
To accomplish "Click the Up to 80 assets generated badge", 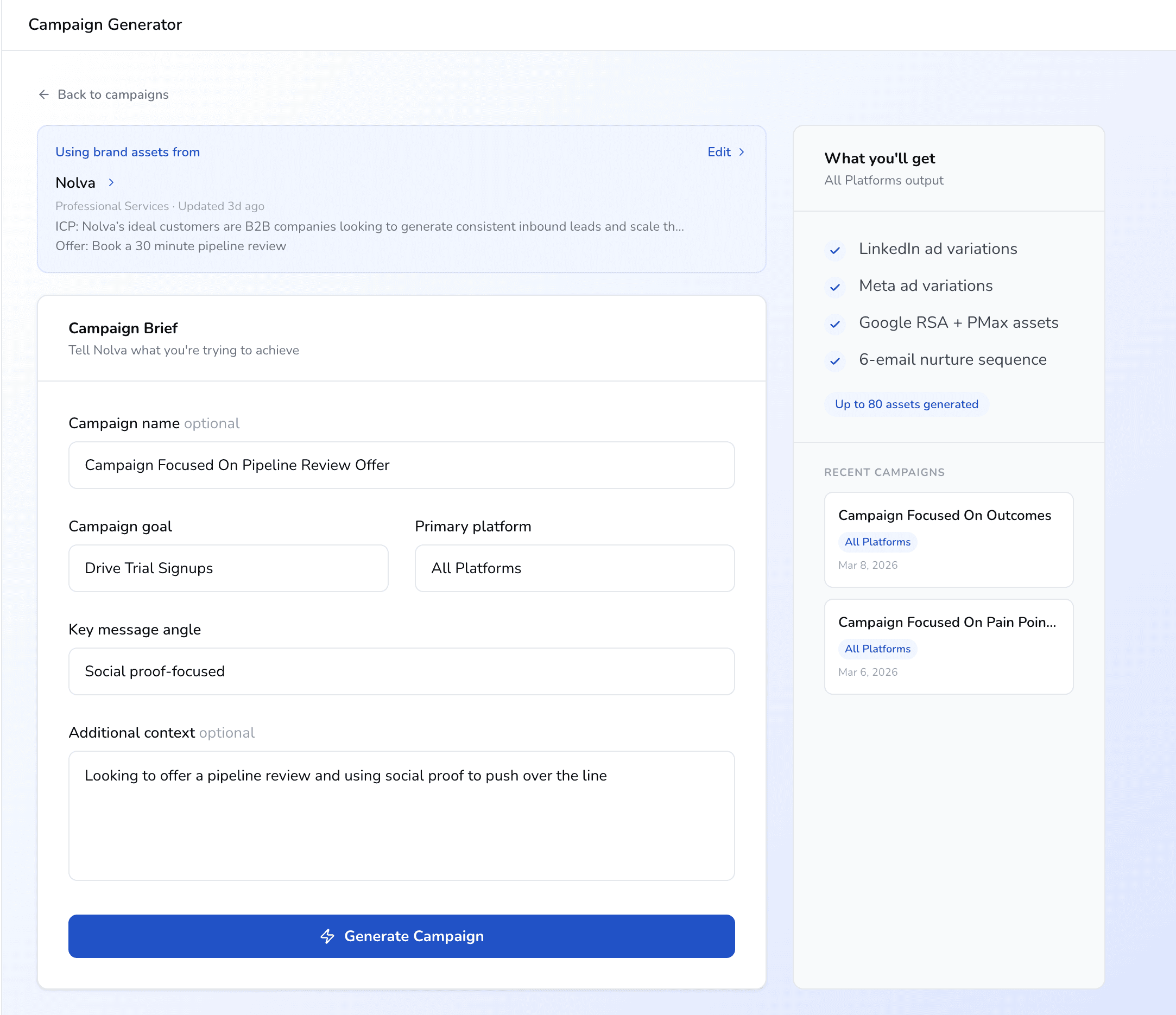I will 906,404.
